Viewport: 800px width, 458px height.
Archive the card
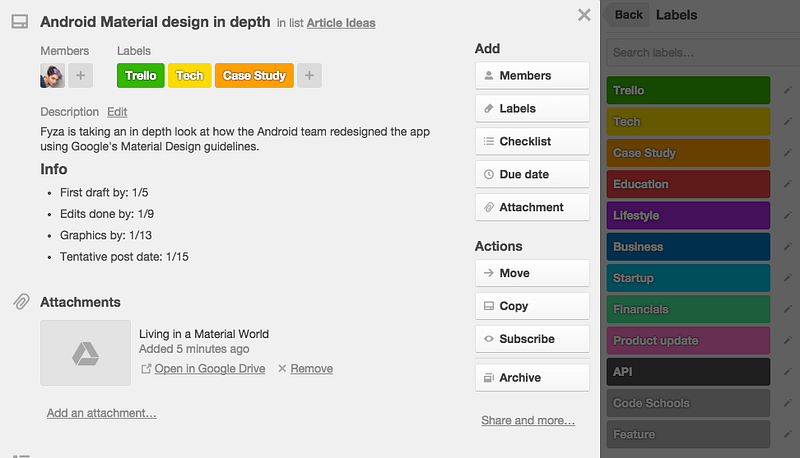(x=532, y=377)
